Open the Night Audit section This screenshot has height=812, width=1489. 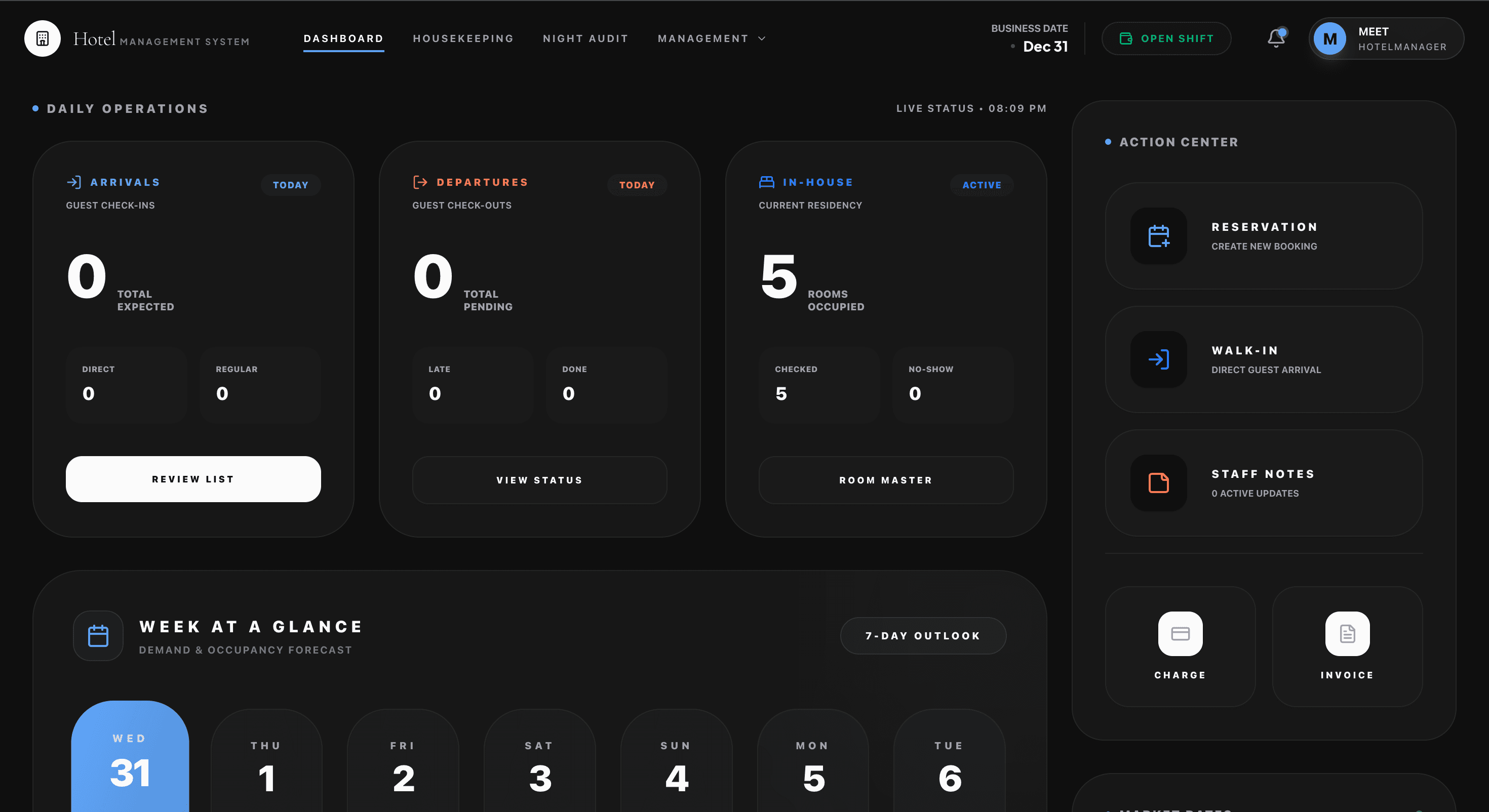[585, 38]
